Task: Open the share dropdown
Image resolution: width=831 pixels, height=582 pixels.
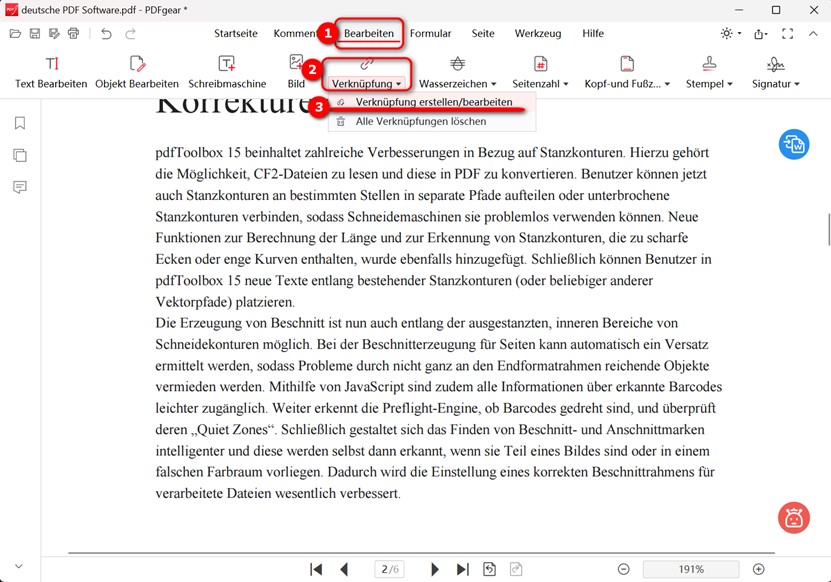Action: click(x=761, y=34)
